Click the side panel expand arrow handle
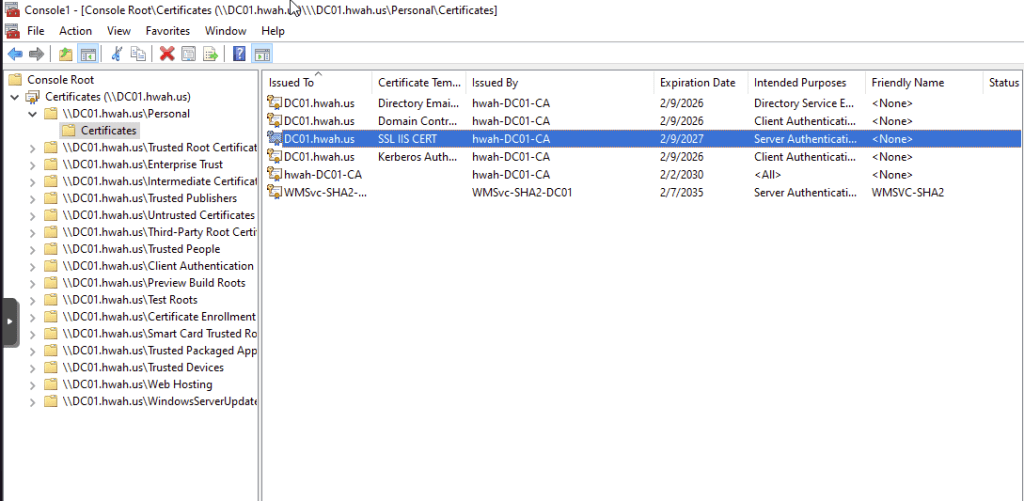 pos(10,322)
